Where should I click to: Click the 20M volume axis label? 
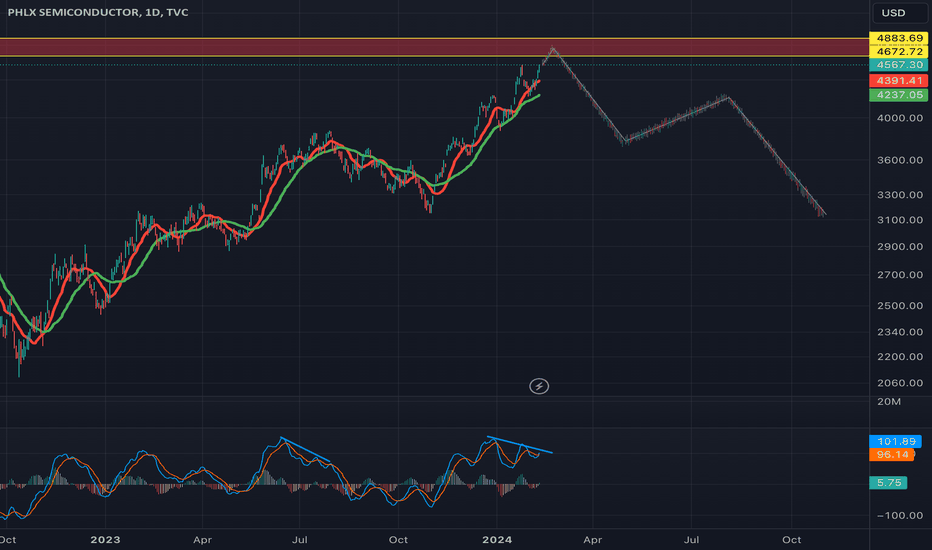pyautogui.click(x=889, y=402)
